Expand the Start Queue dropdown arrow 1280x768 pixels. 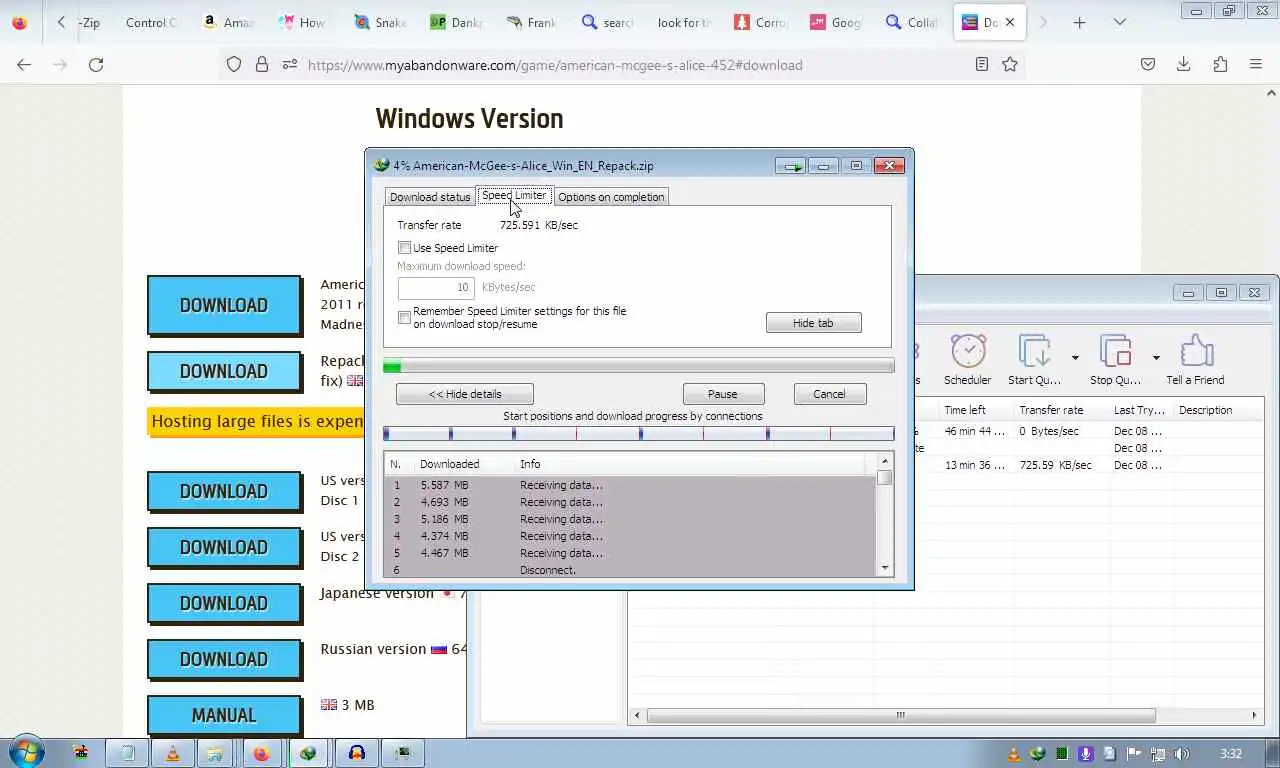[x=1075, y=358]
